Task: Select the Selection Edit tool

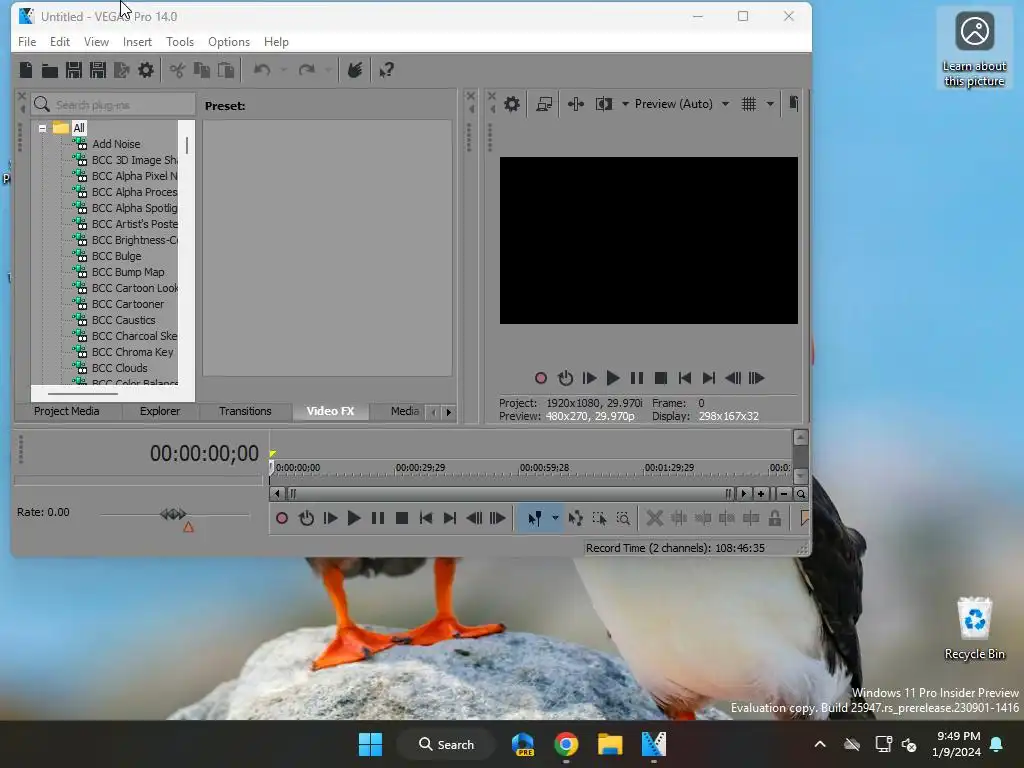Action: tap(599, 519)
